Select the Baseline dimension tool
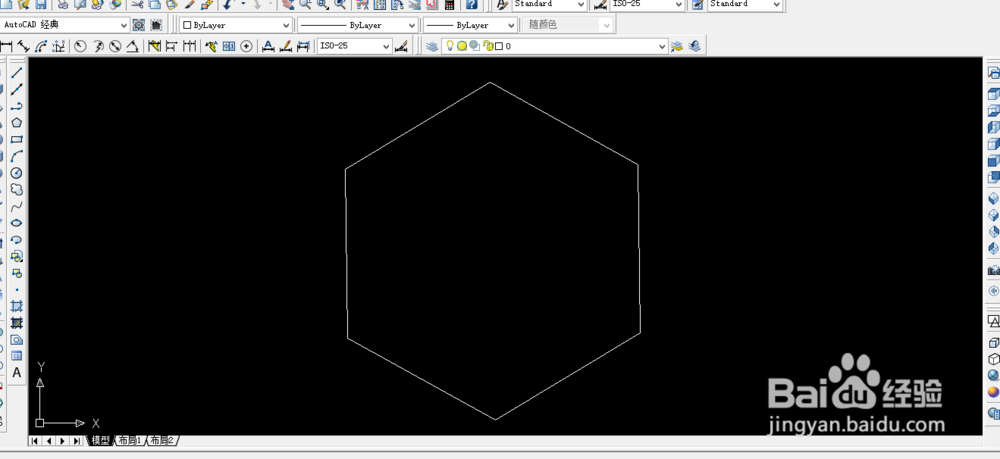This screenshot has height=459, width=1000. point(172,46)
